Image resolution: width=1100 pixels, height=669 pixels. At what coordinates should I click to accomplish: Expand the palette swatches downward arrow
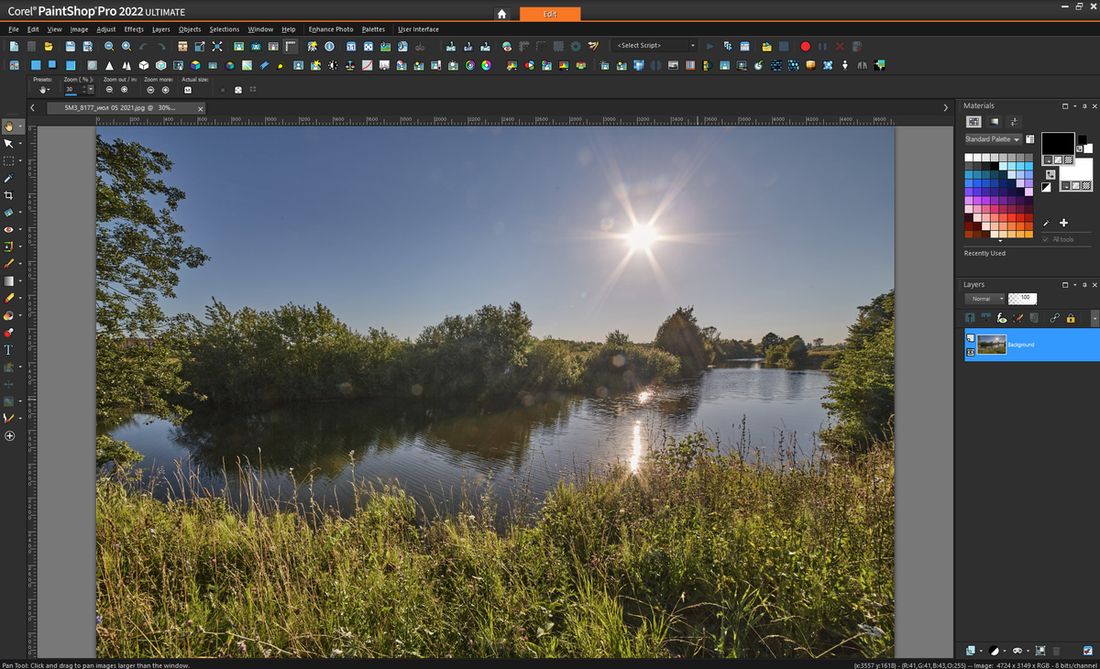[1000, 241]
